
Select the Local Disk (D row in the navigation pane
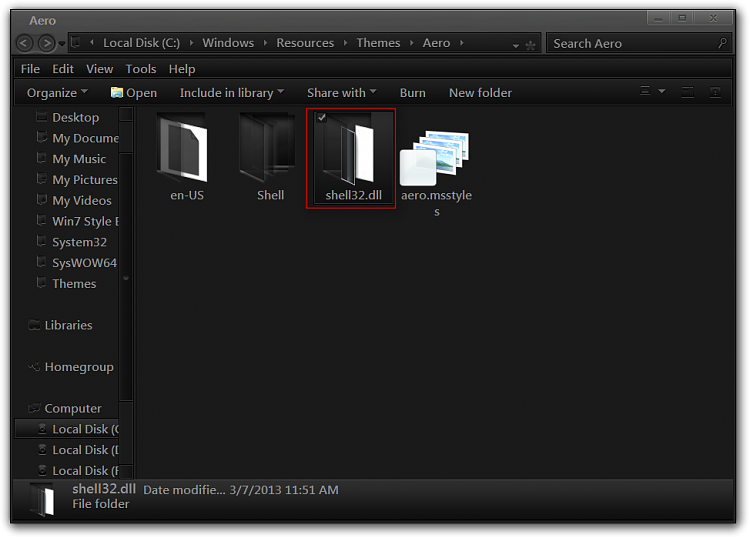67,450
